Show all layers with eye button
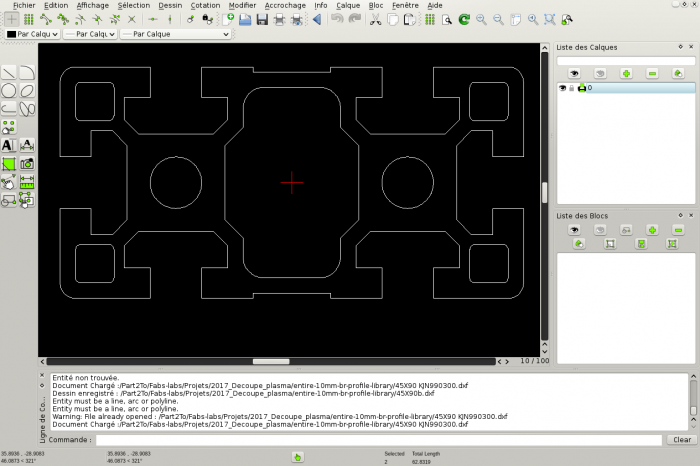This screenshot has width=700, height=466. (x=575, y=73)
